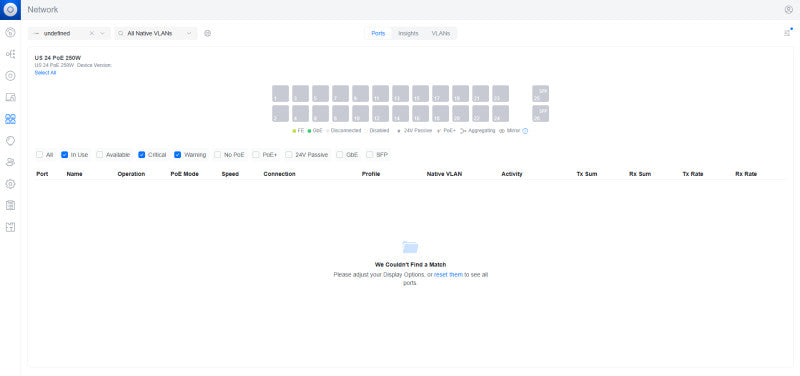The width and height of the screenshot is (800, 376).
Task: Open the users icon in sidebar
Action: click(x=10, y=162)
